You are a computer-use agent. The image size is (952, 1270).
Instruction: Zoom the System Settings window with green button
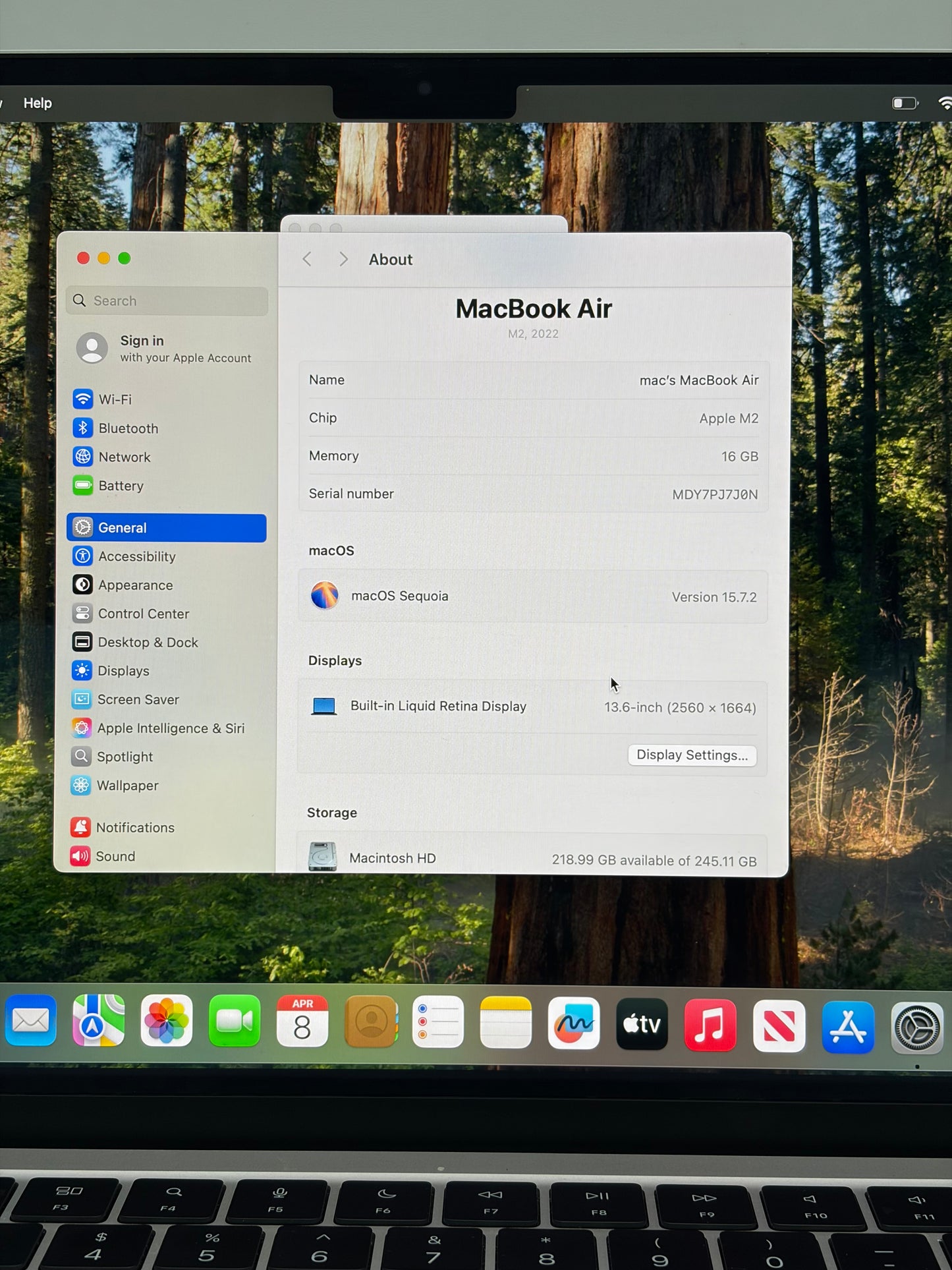125,258
